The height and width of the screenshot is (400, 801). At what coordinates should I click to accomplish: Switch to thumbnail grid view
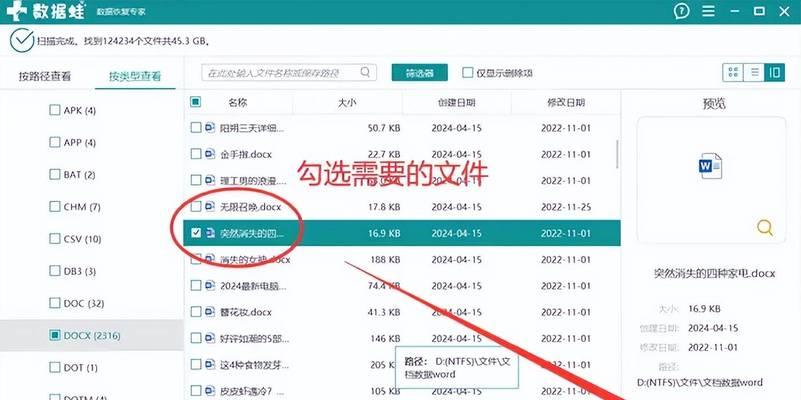733,73
